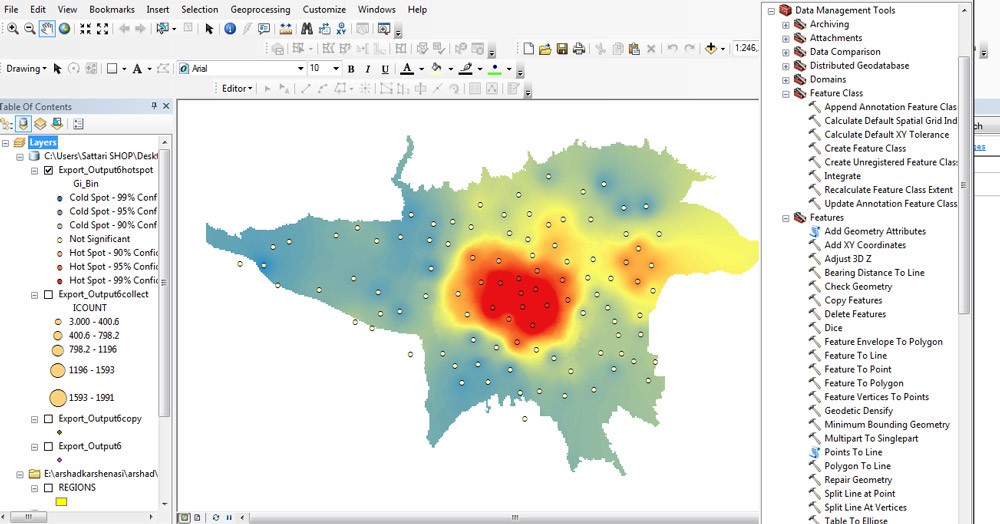Image resolution: width=1000 pixels, height=524 pixels.
Task: Select the Pan hand tool
Action: pos(47,29)
